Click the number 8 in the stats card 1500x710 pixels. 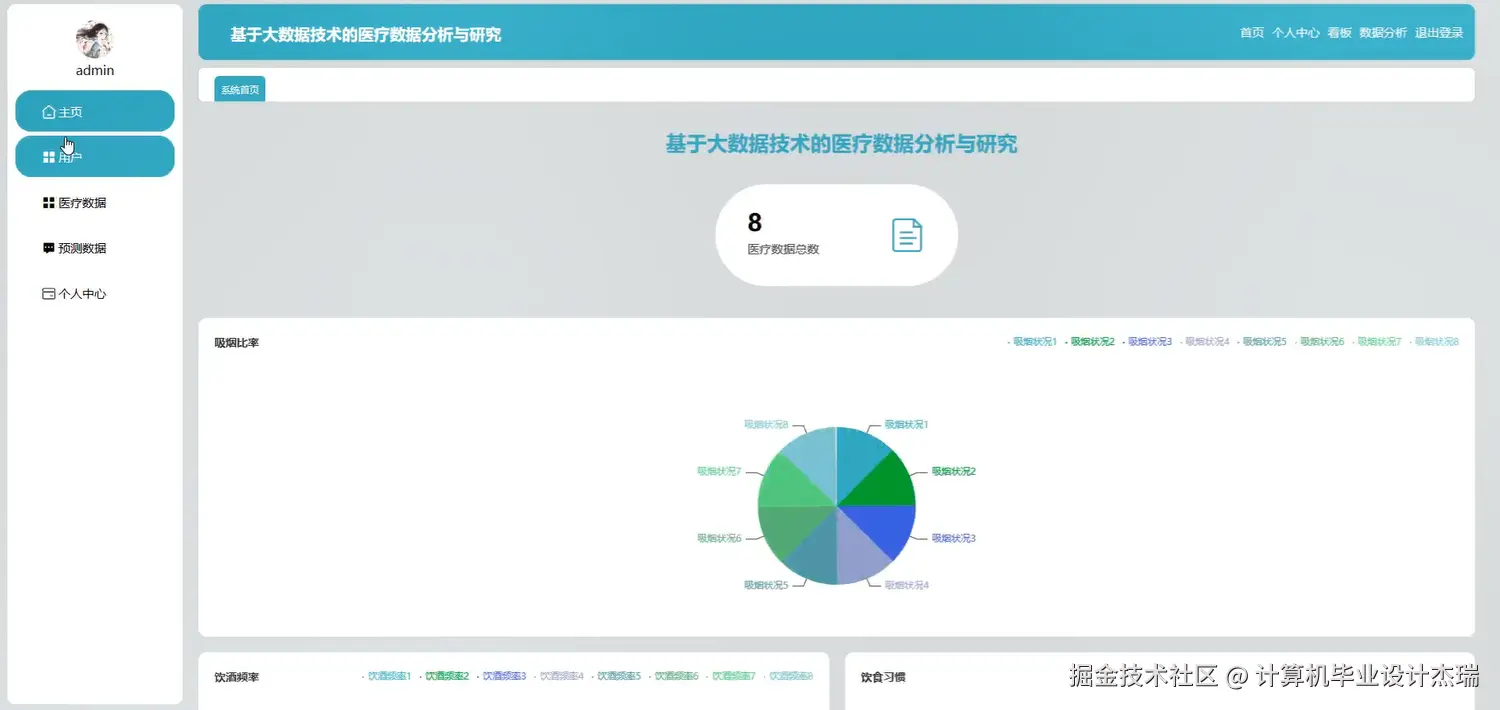[755, 222]
